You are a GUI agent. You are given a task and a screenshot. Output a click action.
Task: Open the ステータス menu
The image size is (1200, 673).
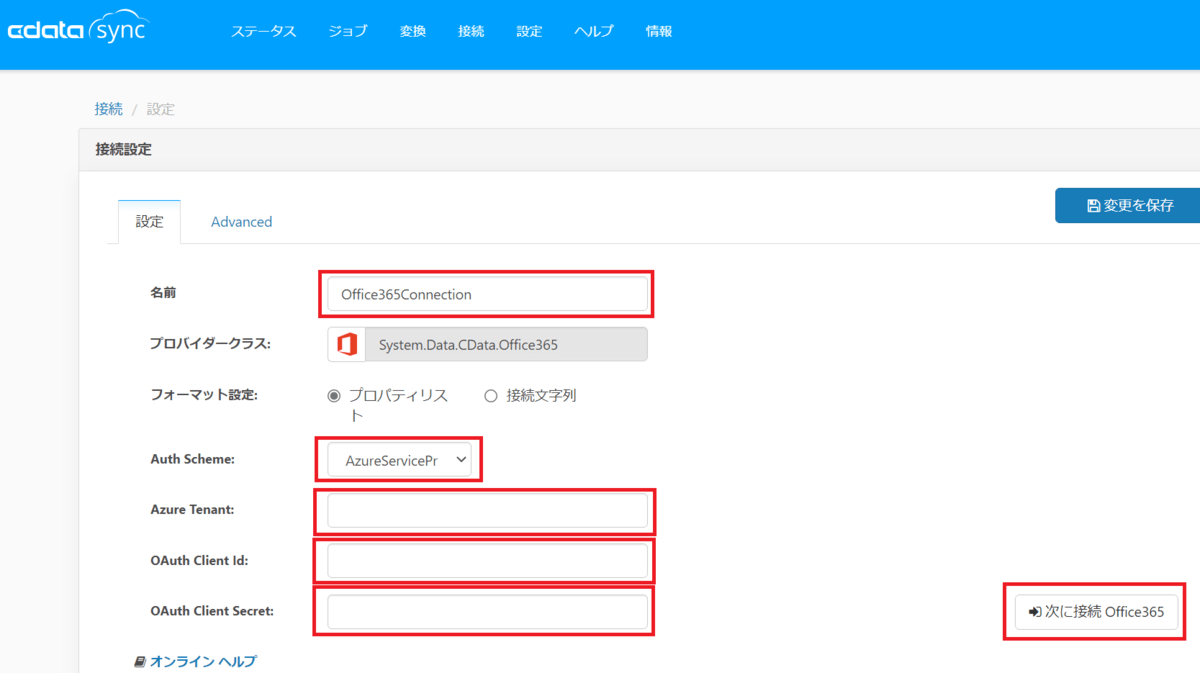pos(264,31)
